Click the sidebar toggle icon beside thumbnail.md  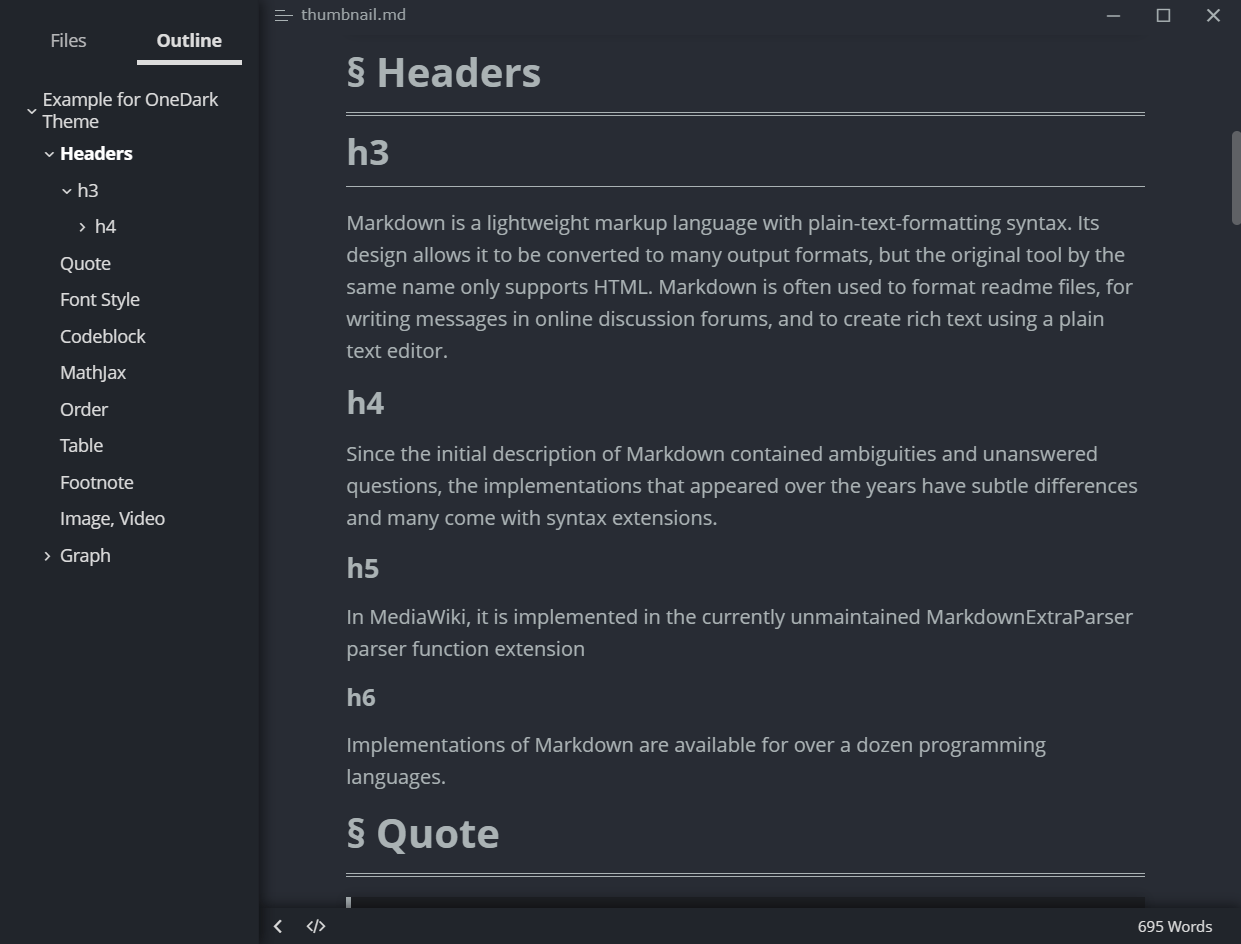283,15
